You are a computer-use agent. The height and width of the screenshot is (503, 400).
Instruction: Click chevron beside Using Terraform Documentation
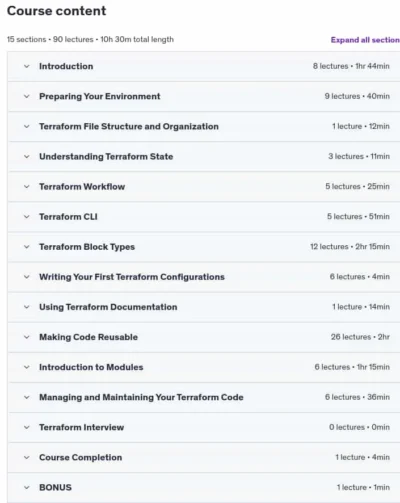point(27,307)
